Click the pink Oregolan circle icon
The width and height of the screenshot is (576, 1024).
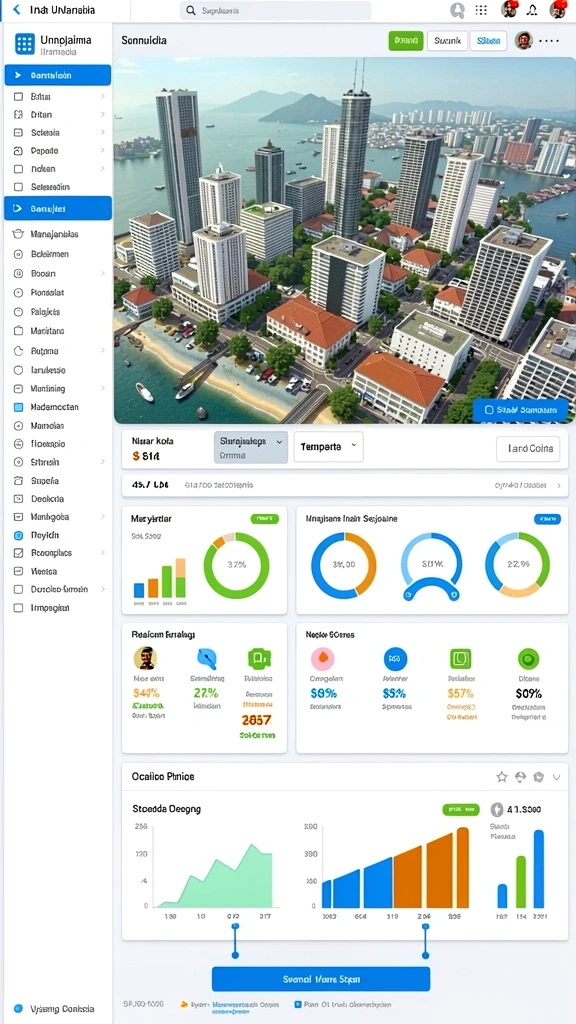323,659
